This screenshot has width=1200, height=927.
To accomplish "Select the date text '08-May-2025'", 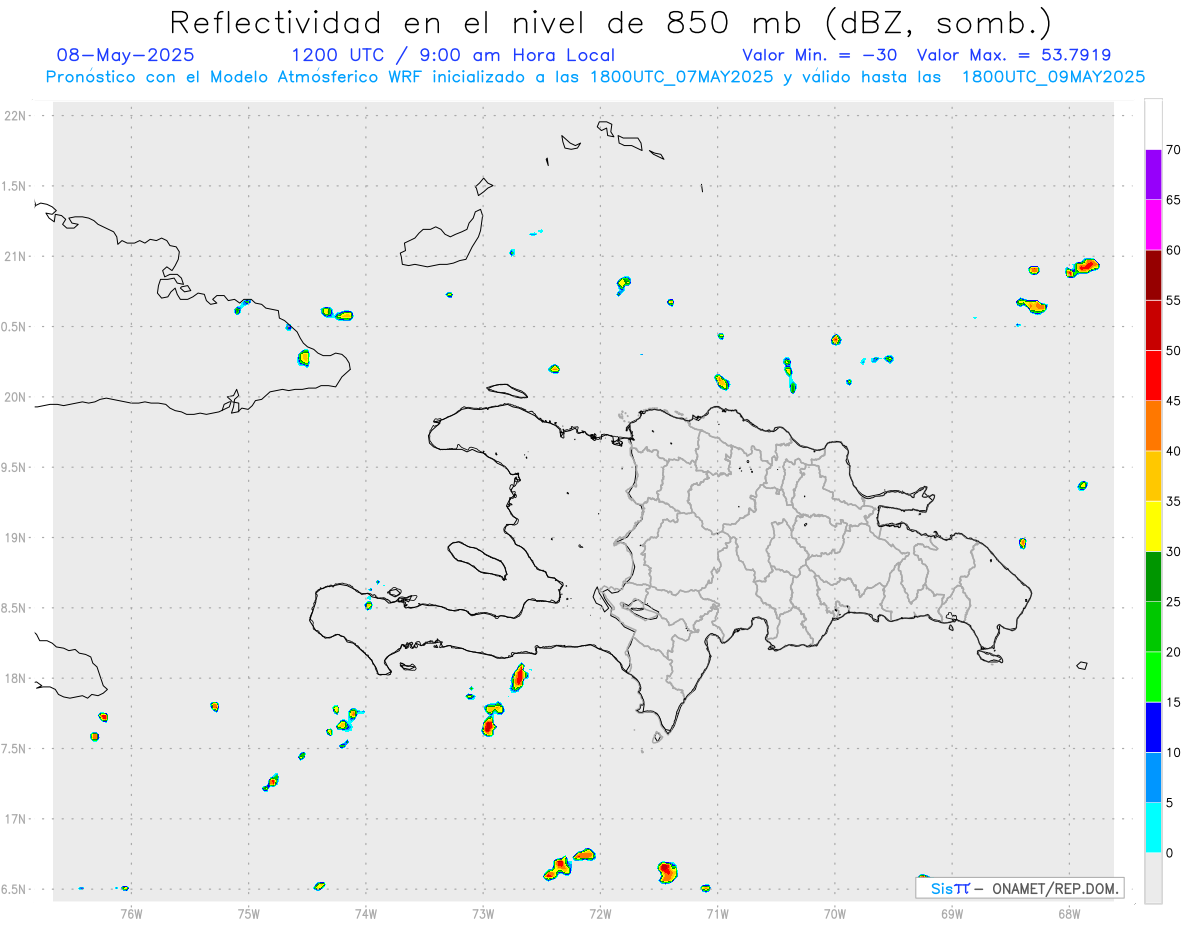I will [125, 55].
